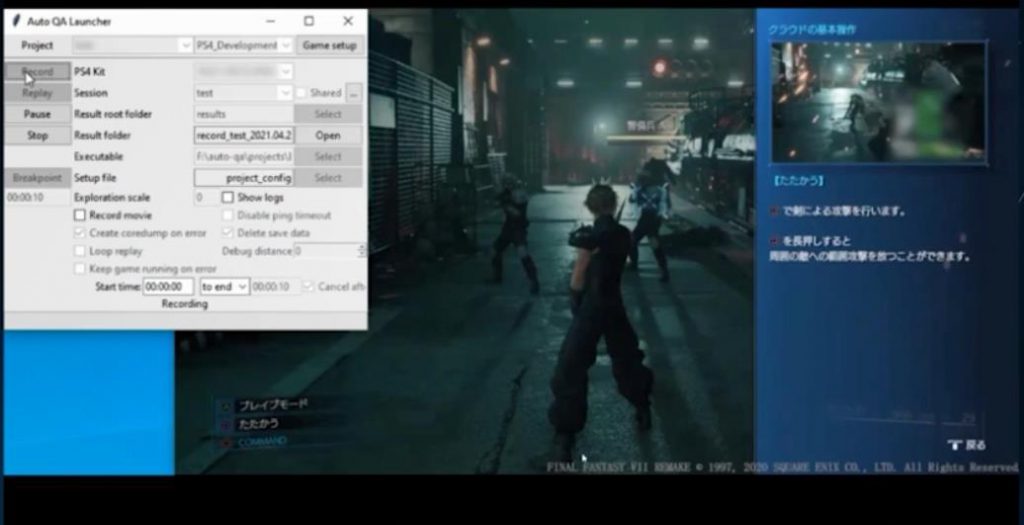Click the Record button
Screen dimensions: 1024x525
click(37, 71)
